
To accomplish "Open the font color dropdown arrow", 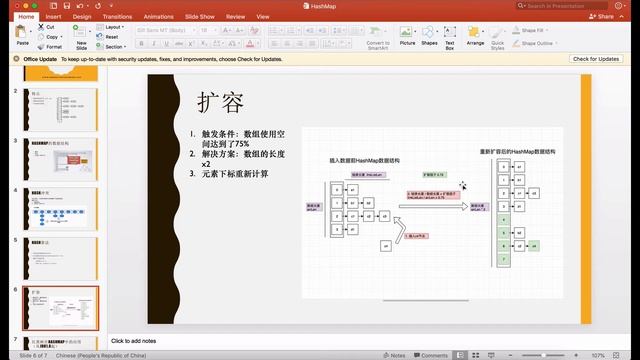I will tap(258, 44).
